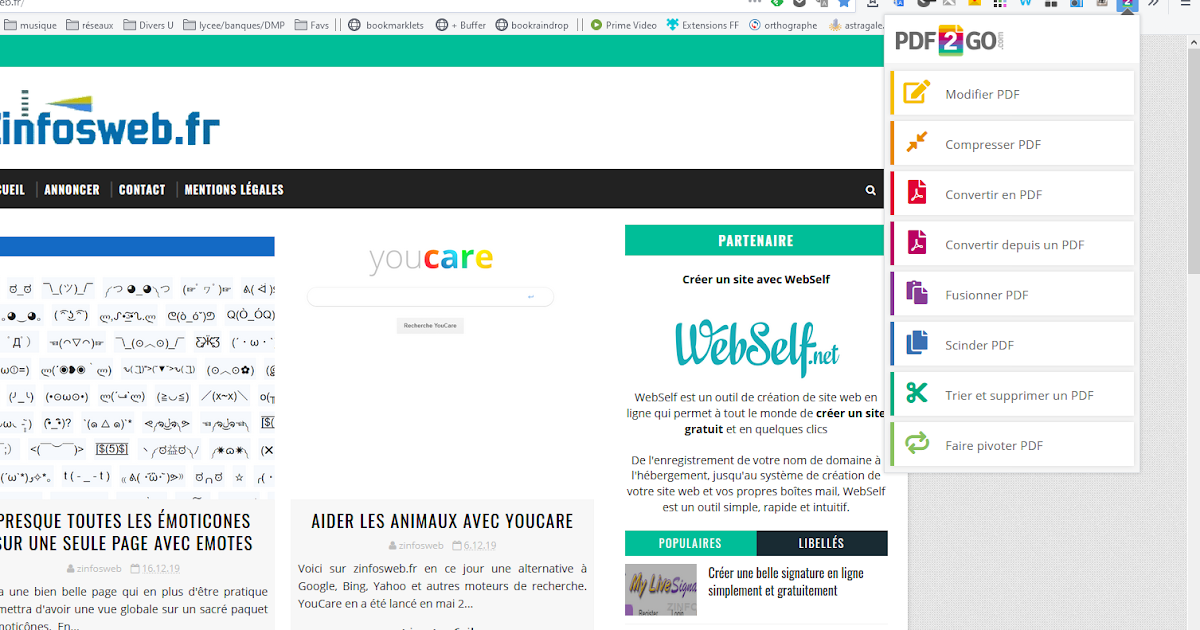Screen dimensions: 1200x630
Task: Open the musique bookmarks folder
Action: point(31,25)
